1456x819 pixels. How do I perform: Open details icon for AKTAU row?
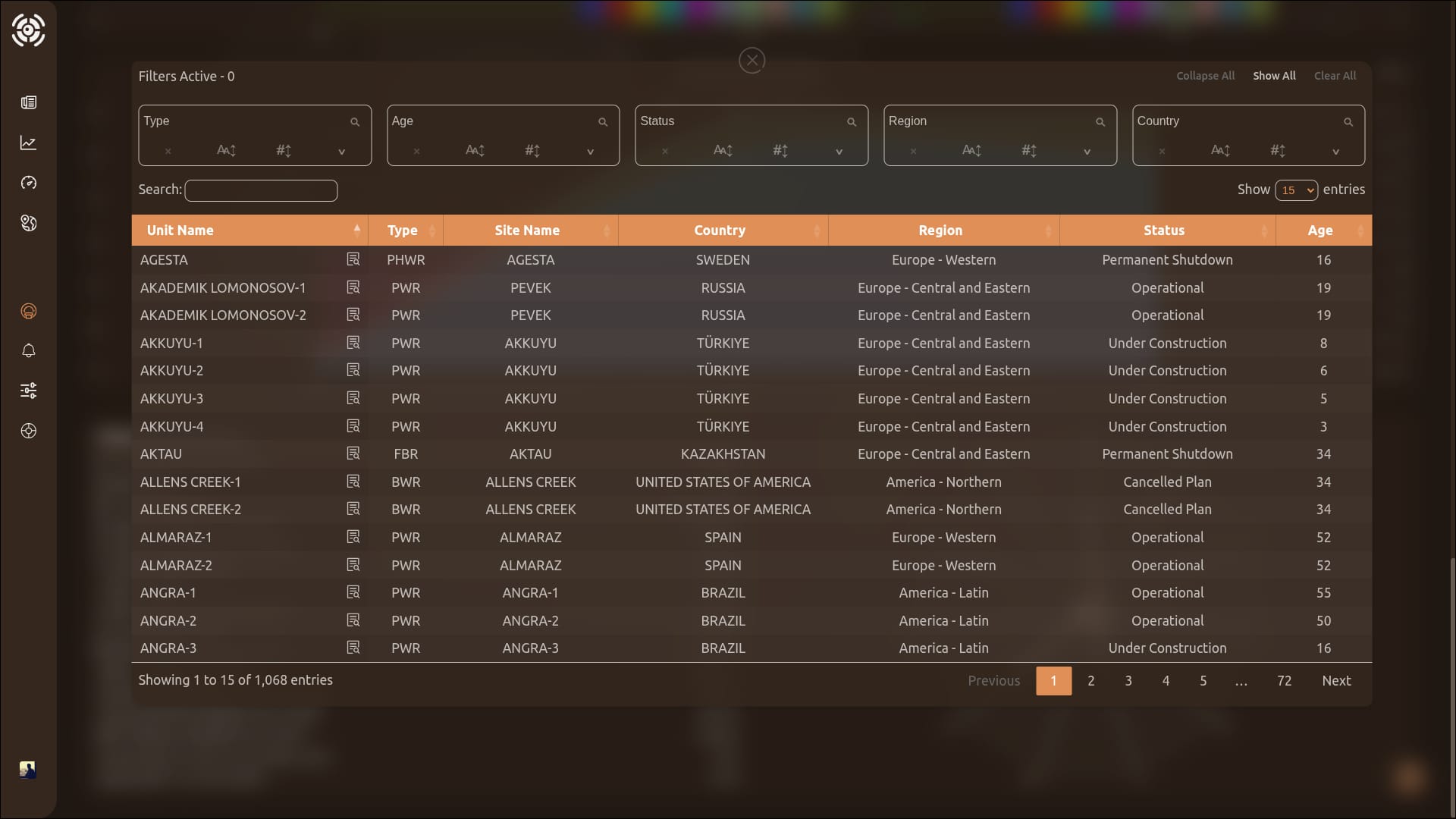[x=353, y=453]
